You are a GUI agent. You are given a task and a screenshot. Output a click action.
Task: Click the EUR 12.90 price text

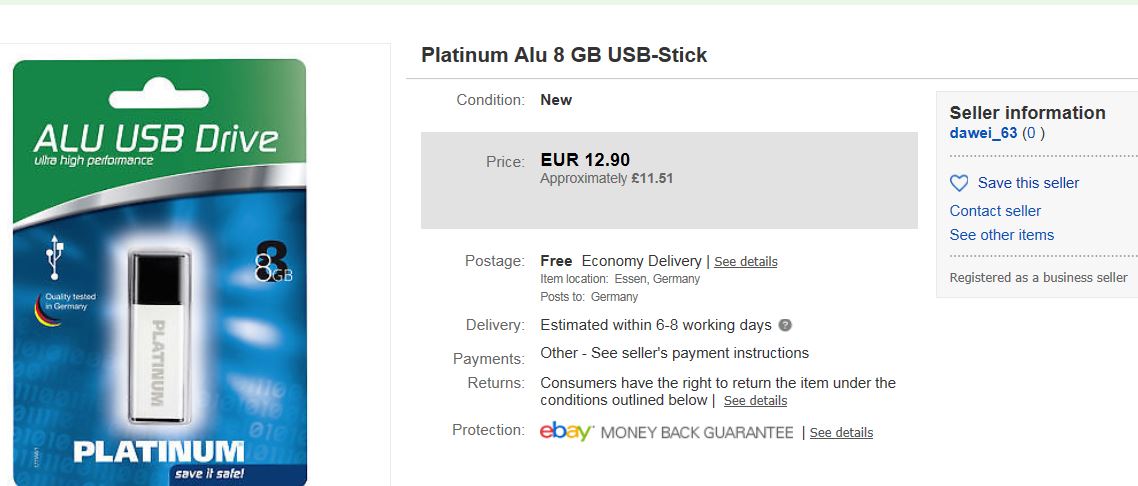click(x=585, y=160)
